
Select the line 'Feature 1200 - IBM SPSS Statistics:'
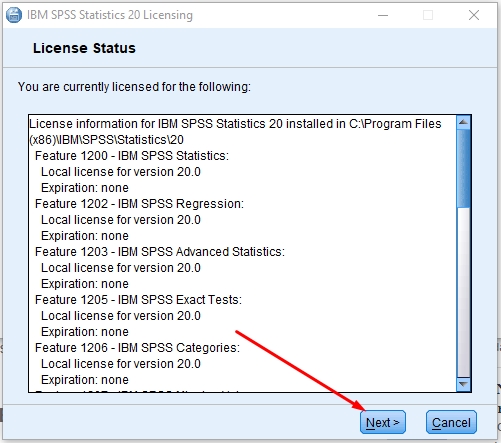[132, 156]
